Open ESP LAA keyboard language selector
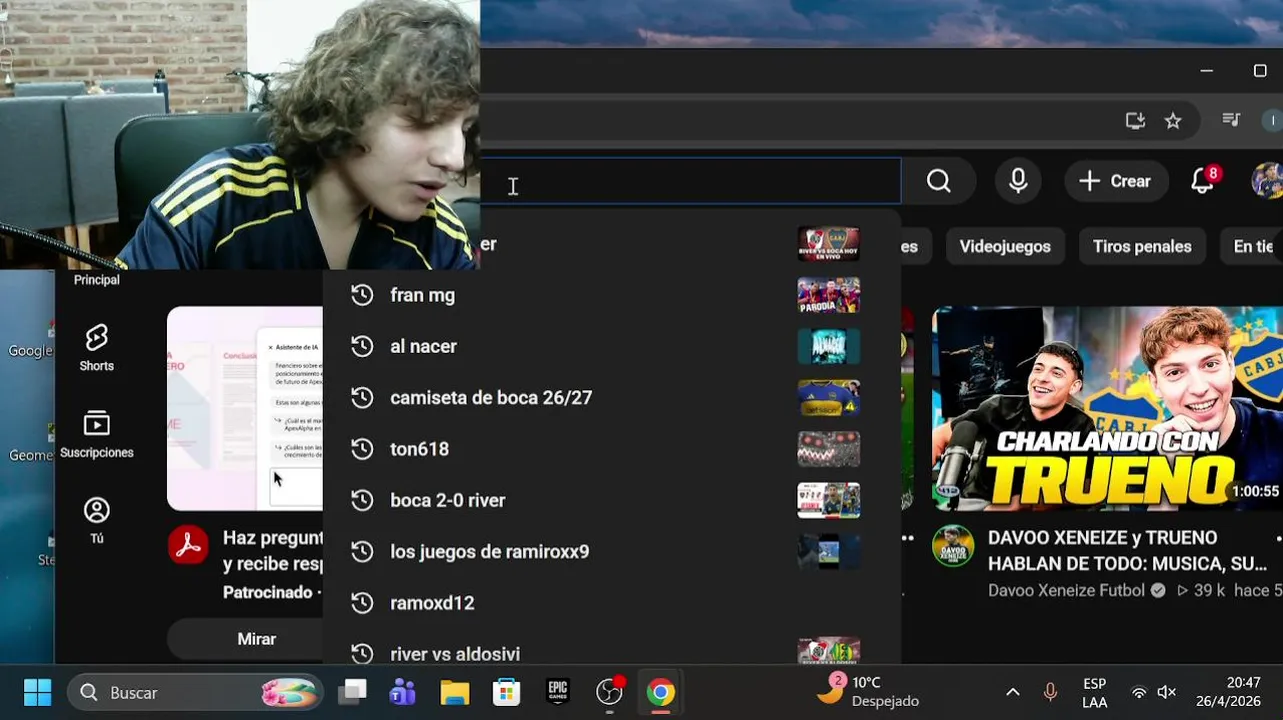Viewport: 1283px width, 720px height. [x=1094, y=692]
